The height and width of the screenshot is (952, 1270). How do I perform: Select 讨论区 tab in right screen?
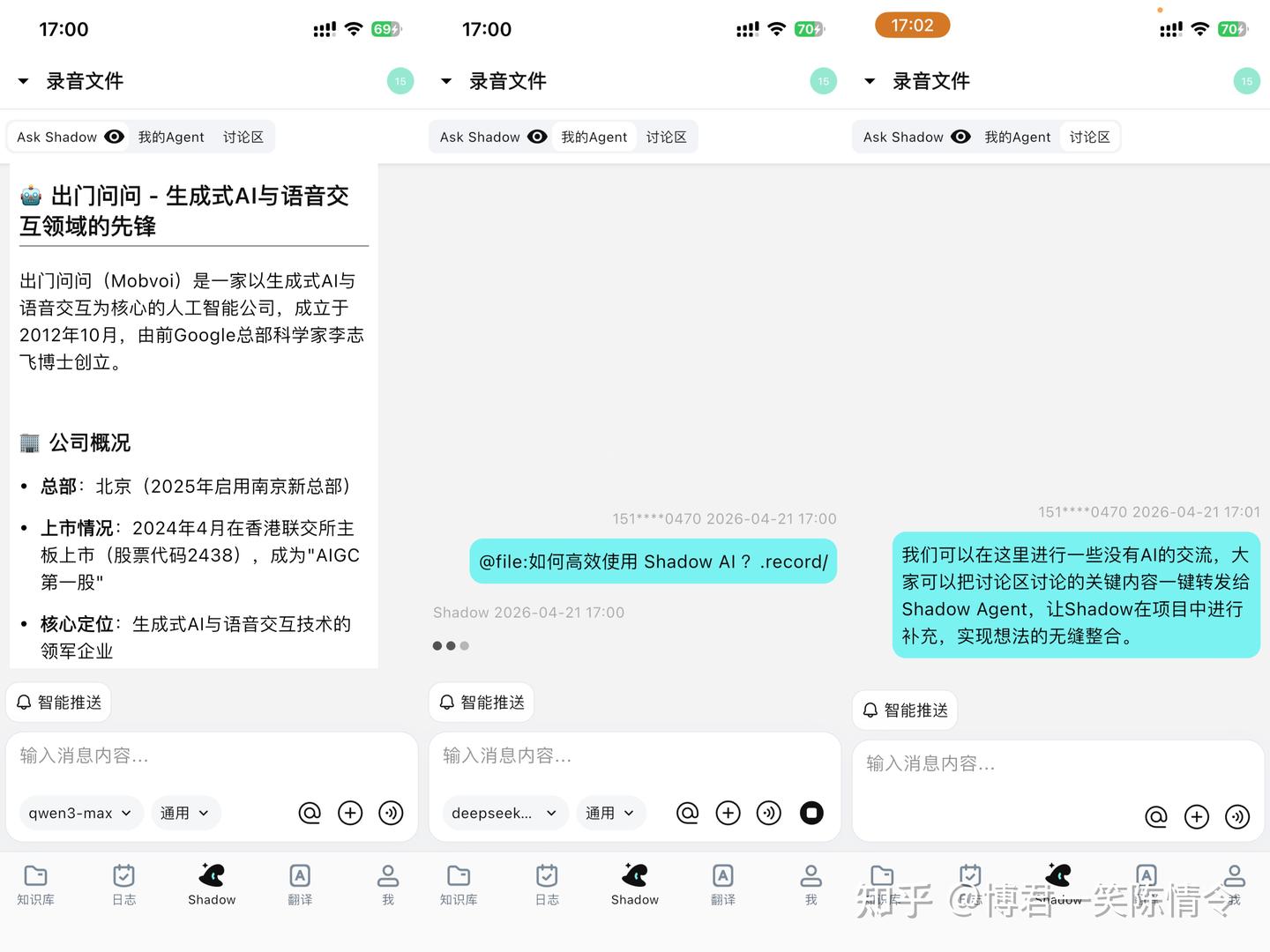click(1090, 137)
